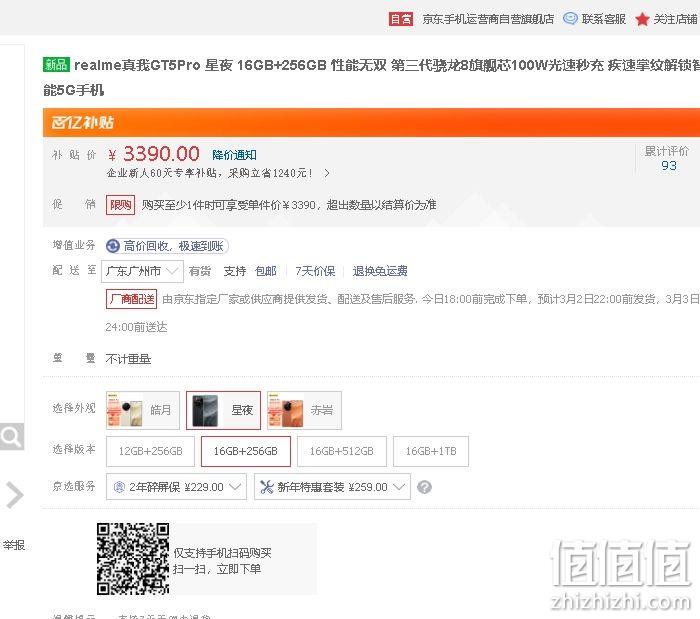Expand the 新年特惠套装 ¥259.00 dropdown
The image size is (700, 619).
click(x=332, y=487)
